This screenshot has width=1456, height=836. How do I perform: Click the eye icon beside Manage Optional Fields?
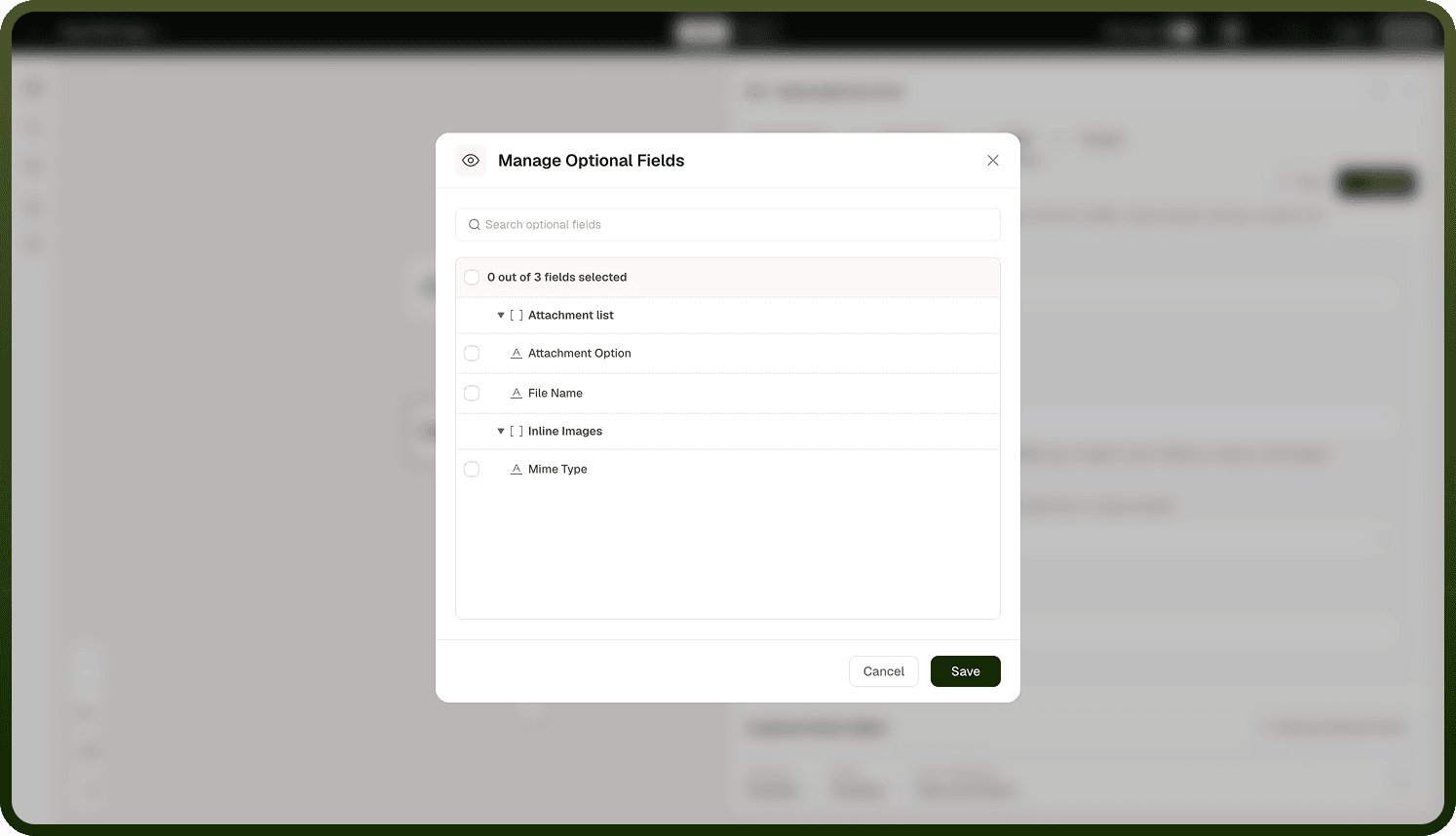tap(471, 161)
